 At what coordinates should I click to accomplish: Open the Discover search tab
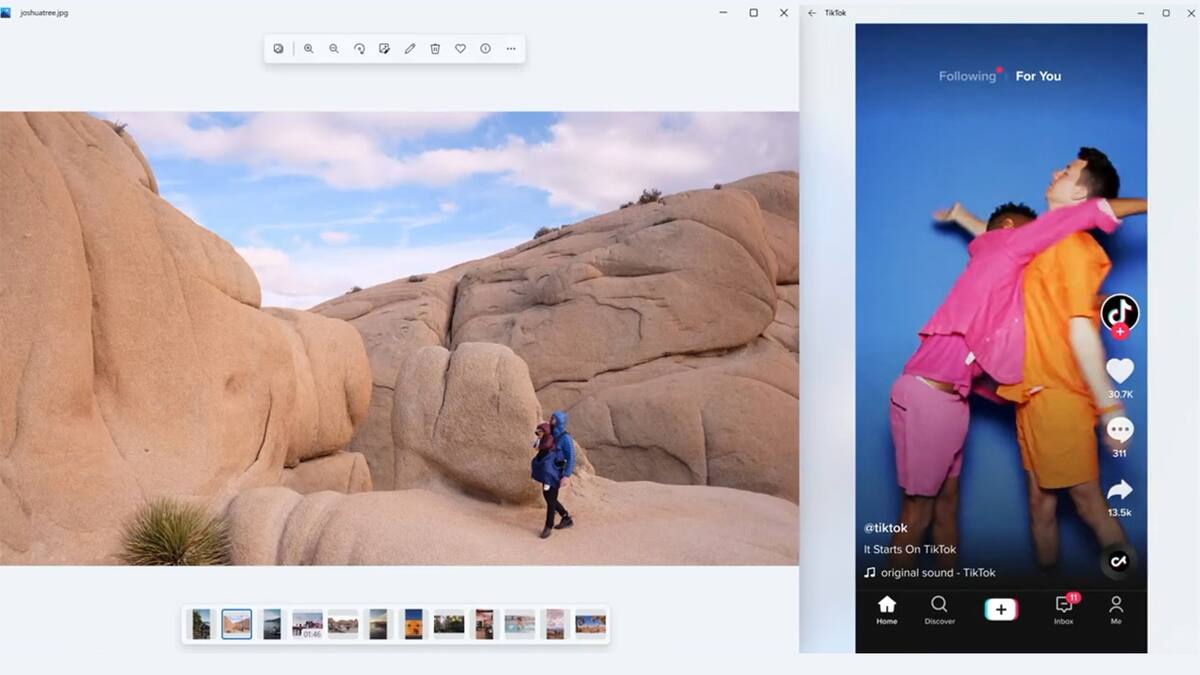pos(939,610)
